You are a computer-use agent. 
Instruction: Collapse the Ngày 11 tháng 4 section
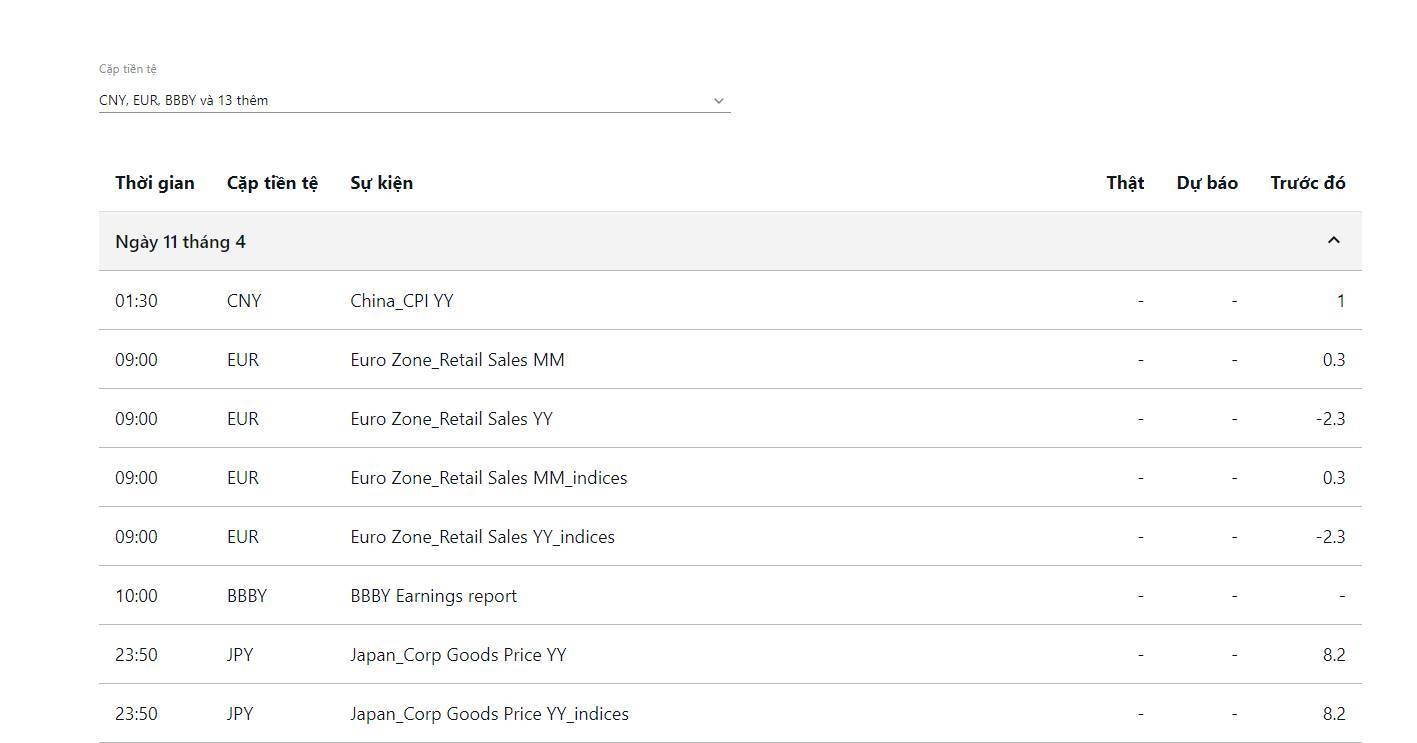pyautogui.click(x=1333, y=240)
